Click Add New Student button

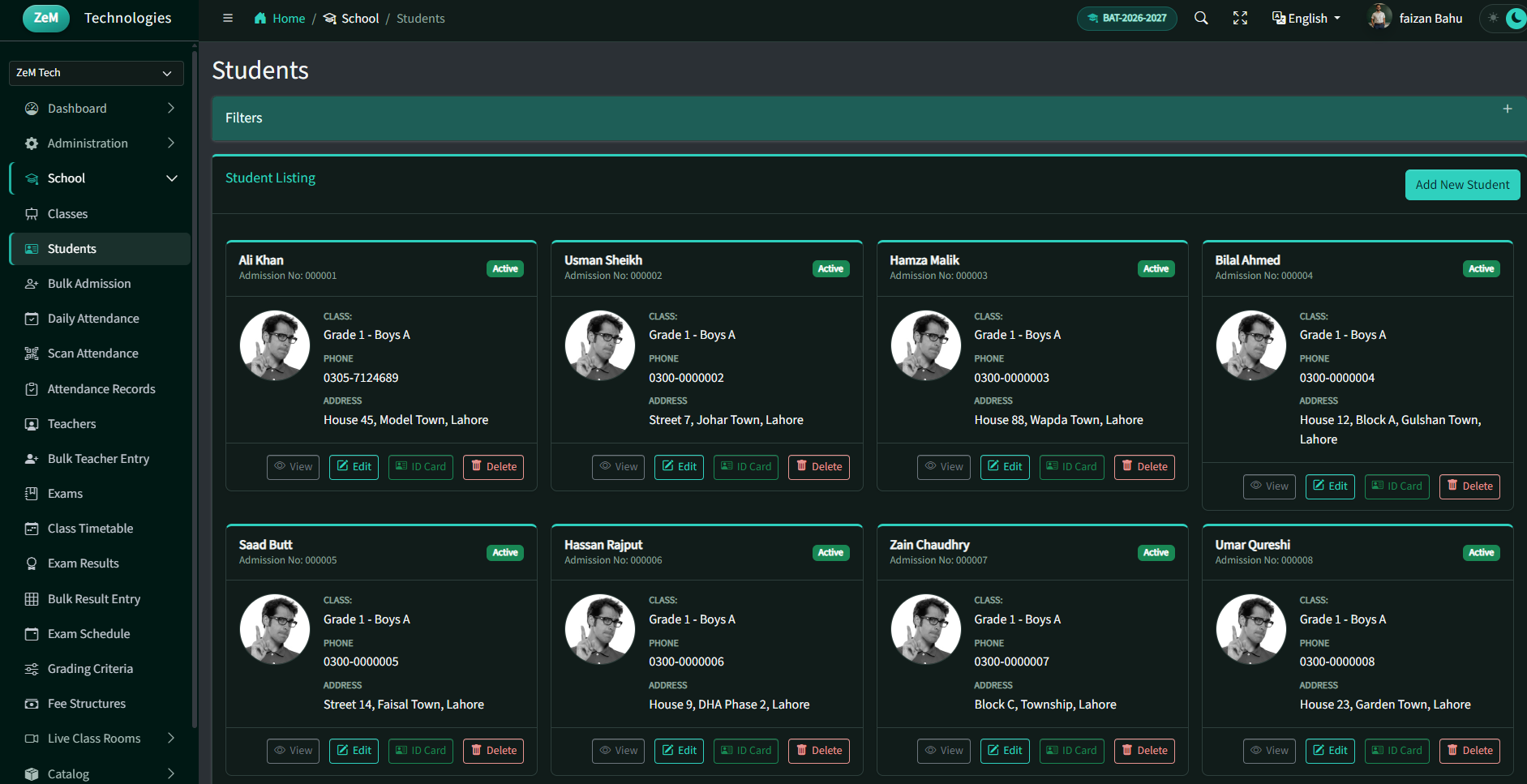(1462, 185)
